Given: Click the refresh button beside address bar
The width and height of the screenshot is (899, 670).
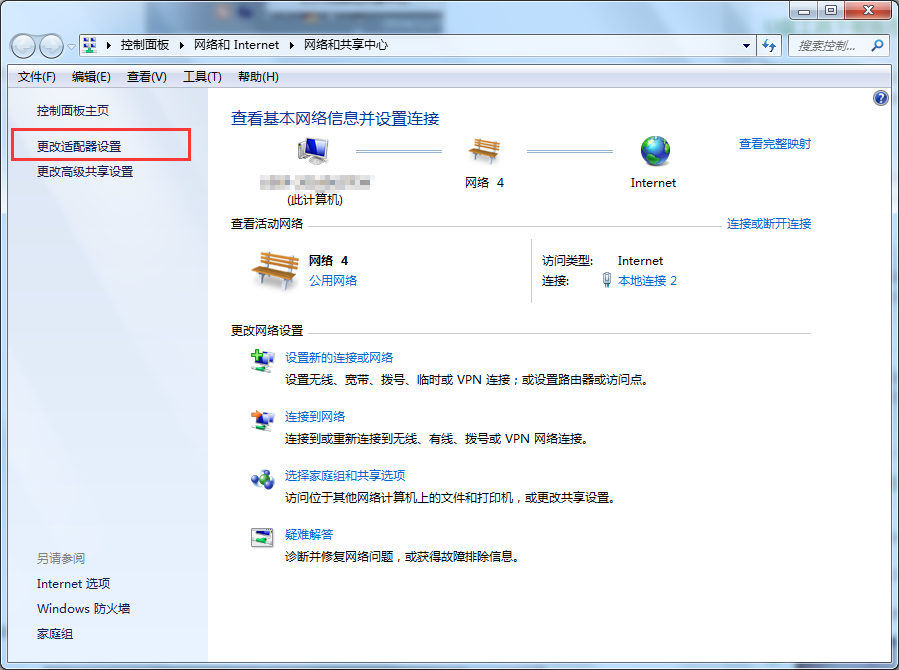Looking at the screenshot, I should pos(770,45).
